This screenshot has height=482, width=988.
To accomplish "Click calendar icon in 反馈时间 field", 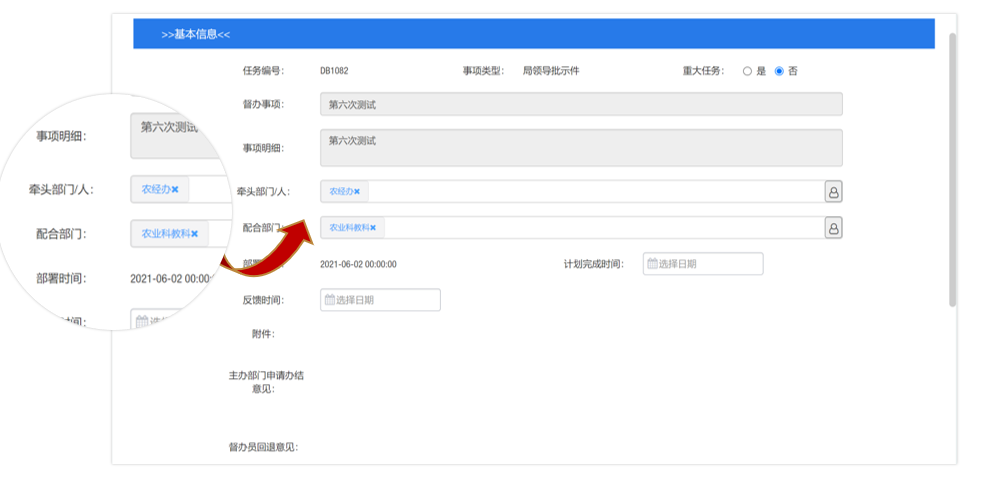I will pos(329,300).
